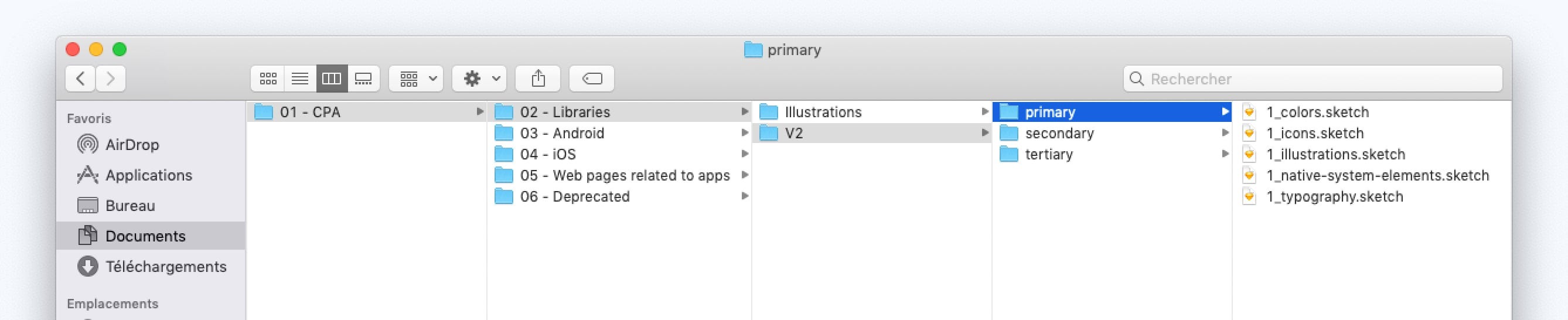Open Téléchargements in the sidebar
Image resolution: width=1568 pixels, height=320 pixels.
coord(151,267)
